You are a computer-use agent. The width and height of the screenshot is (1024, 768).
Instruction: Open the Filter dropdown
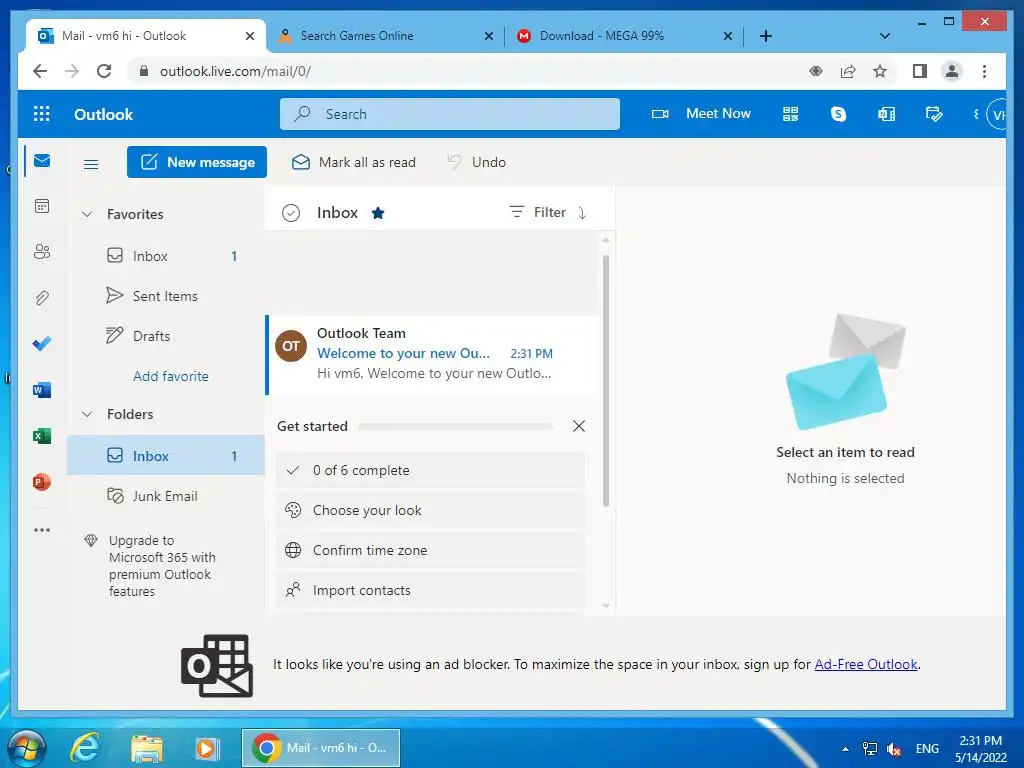537,212
